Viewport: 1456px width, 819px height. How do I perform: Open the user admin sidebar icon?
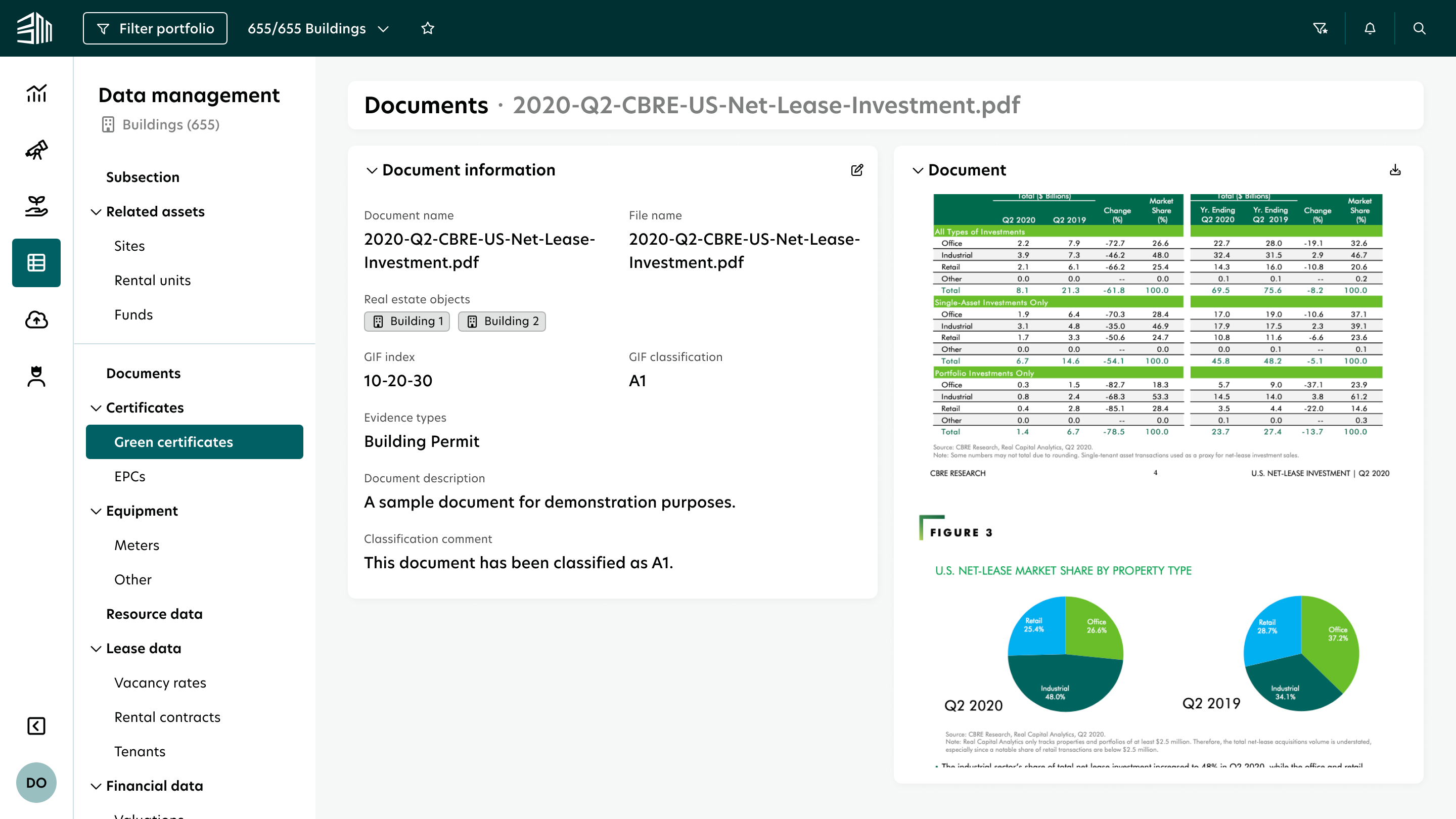[36, 376]
